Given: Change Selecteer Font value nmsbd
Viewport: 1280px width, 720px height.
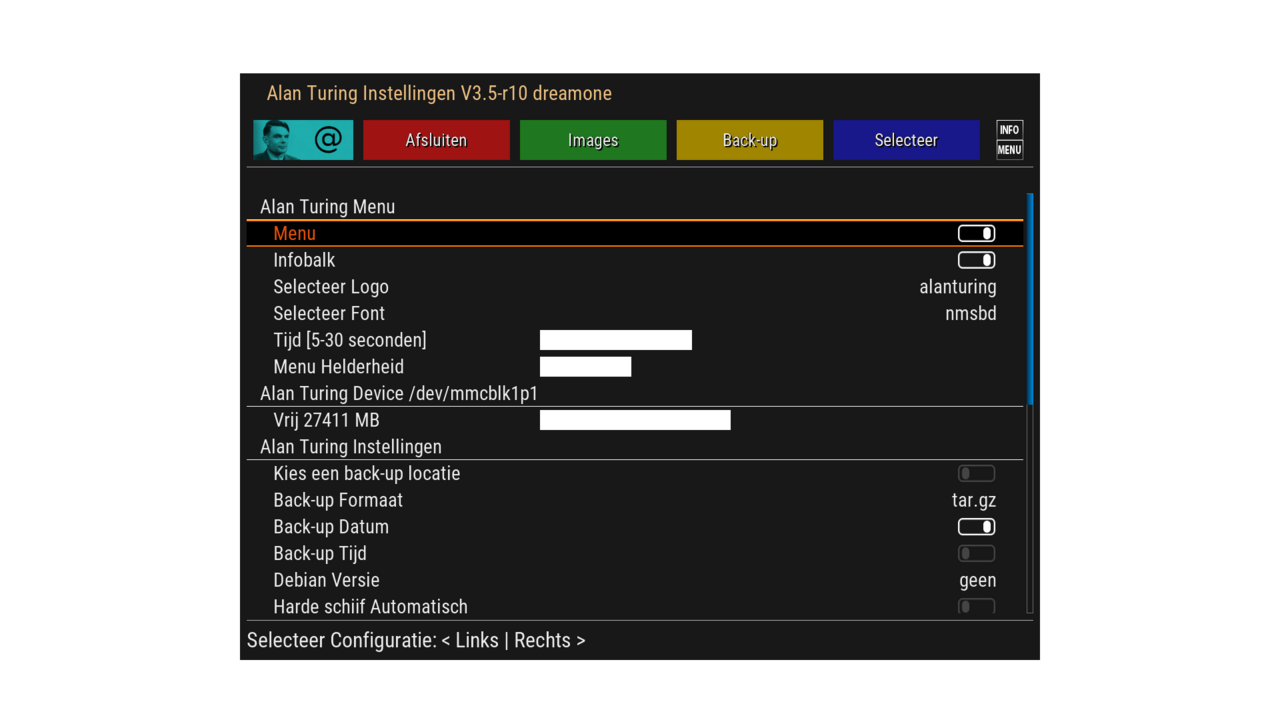Looking at the screenshot, I should [970, 314].
